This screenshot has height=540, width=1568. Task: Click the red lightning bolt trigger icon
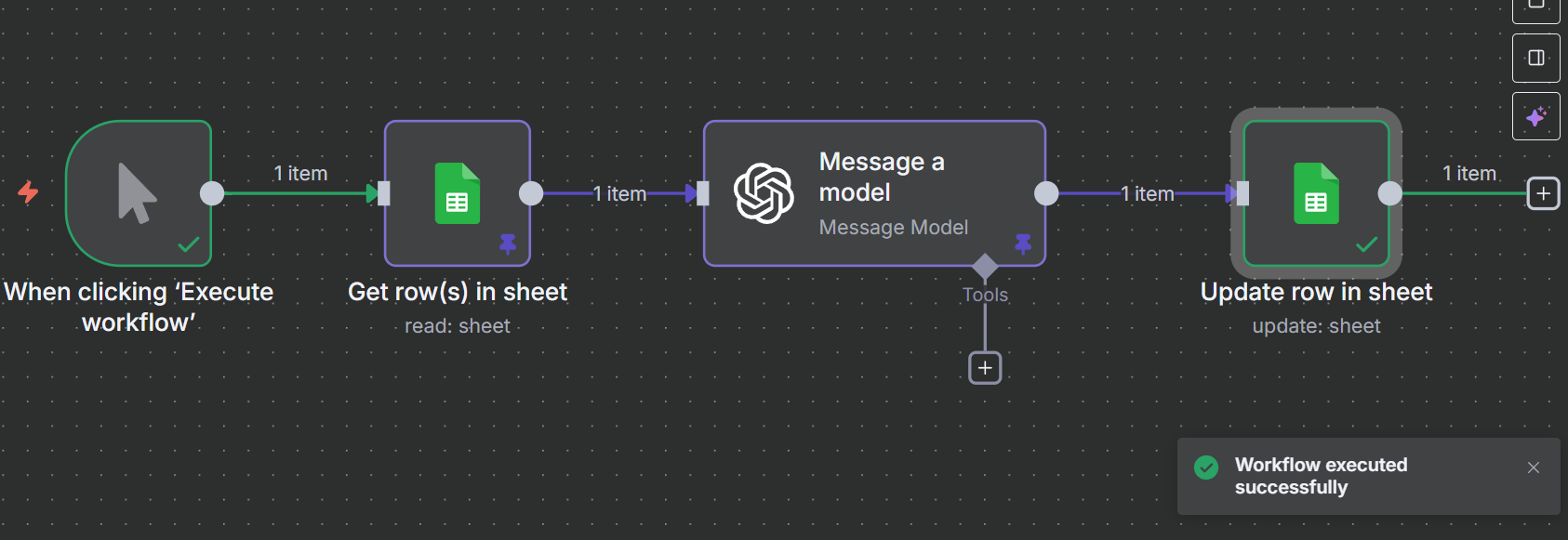point(29,192)
